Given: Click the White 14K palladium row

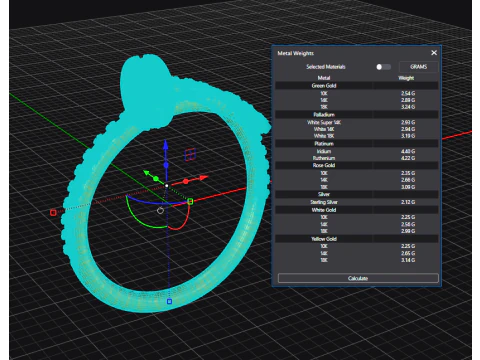Looking at the screenshot, I should click(357, 129).
